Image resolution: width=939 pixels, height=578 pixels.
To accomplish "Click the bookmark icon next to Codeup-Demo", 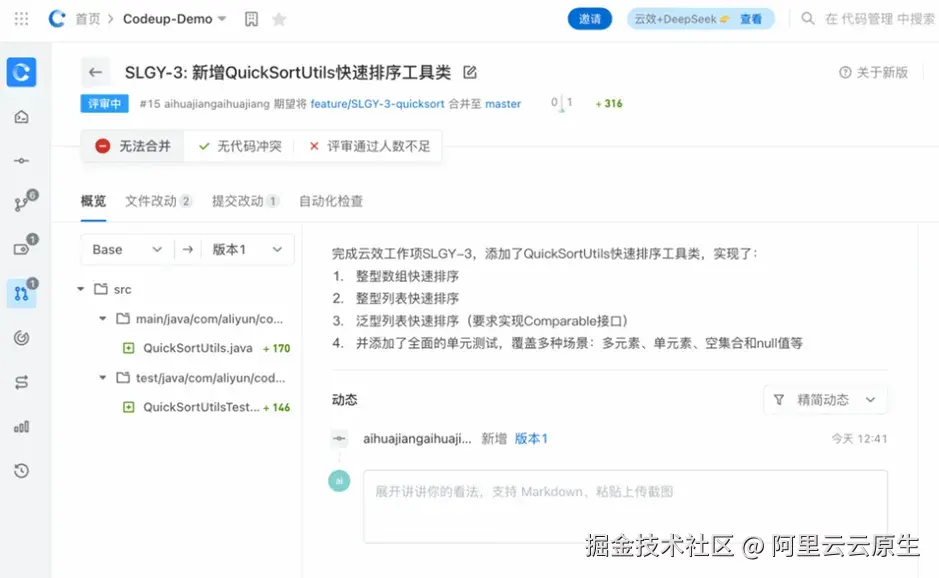I will coord(252,19).
